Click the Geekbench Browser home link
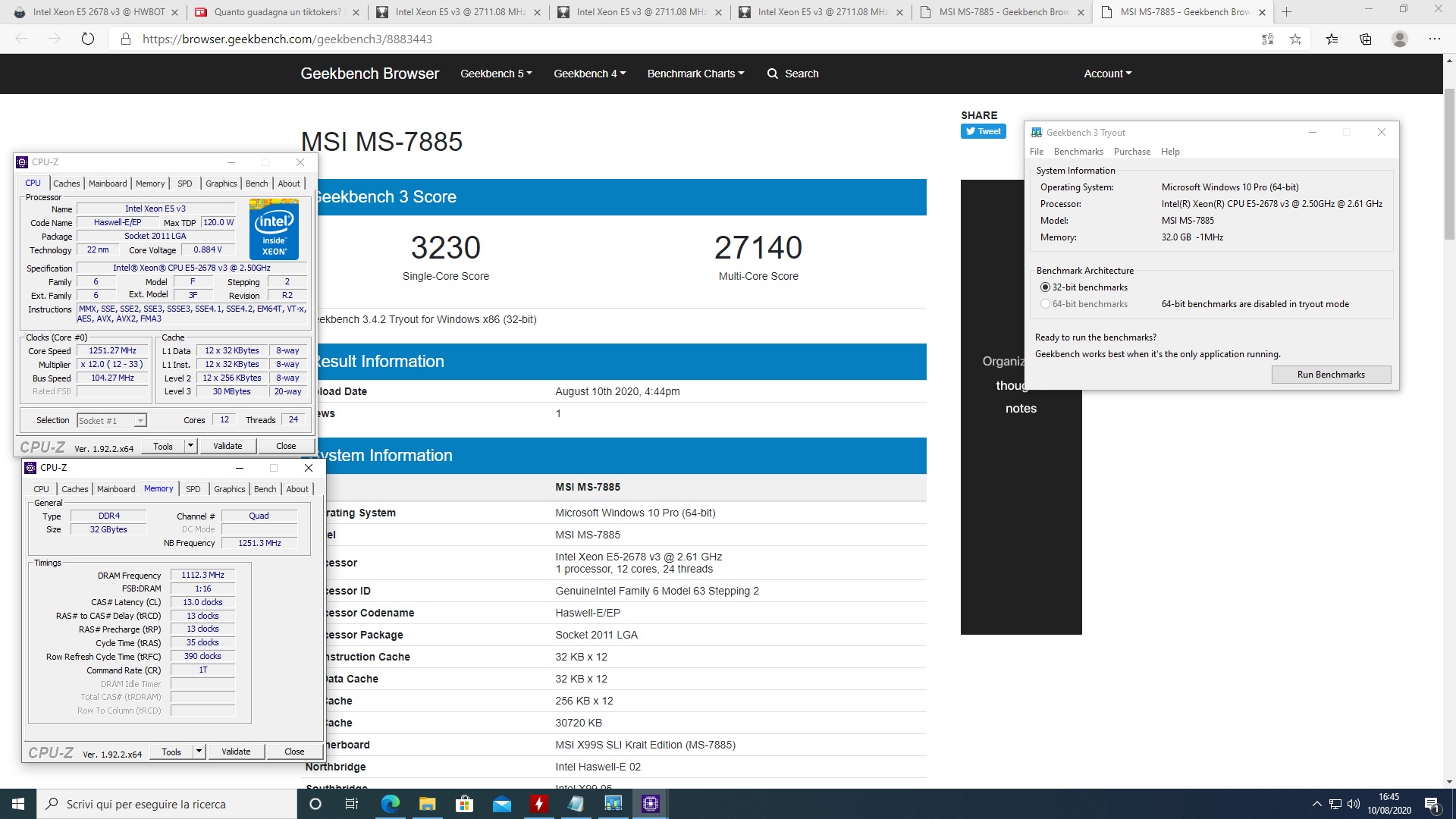Viewport: 1456px width, 819px height. click(369, 74)
